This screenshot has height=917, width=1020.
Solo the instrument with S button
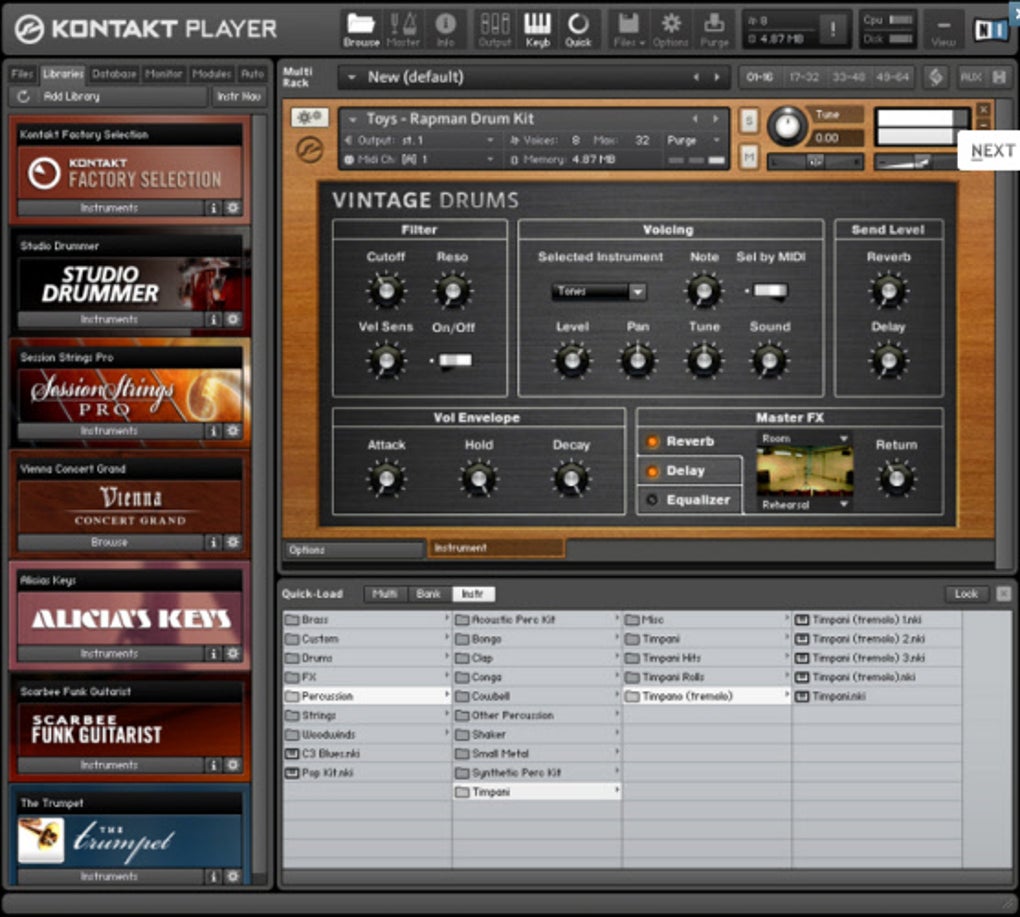click(x=749, y=120)
